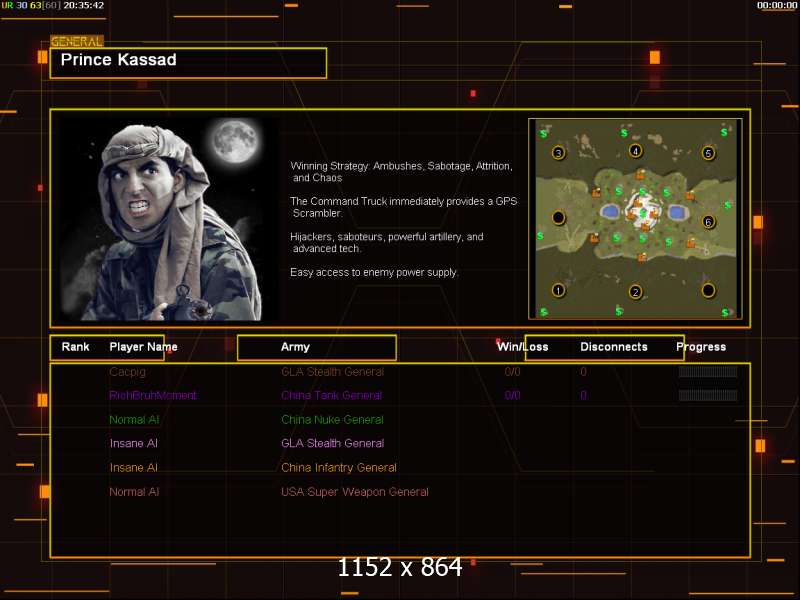Select start position 3 on the minimap
800x600 pixels.
click(558, 153)
